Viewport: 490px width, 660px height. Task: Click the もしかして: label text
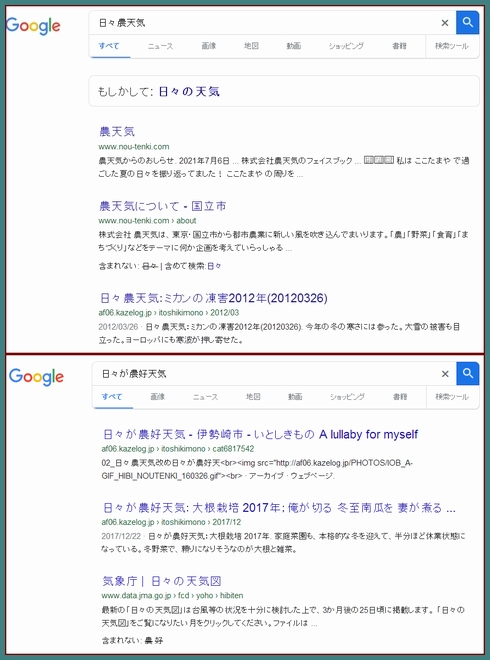[x=125, y=91]
